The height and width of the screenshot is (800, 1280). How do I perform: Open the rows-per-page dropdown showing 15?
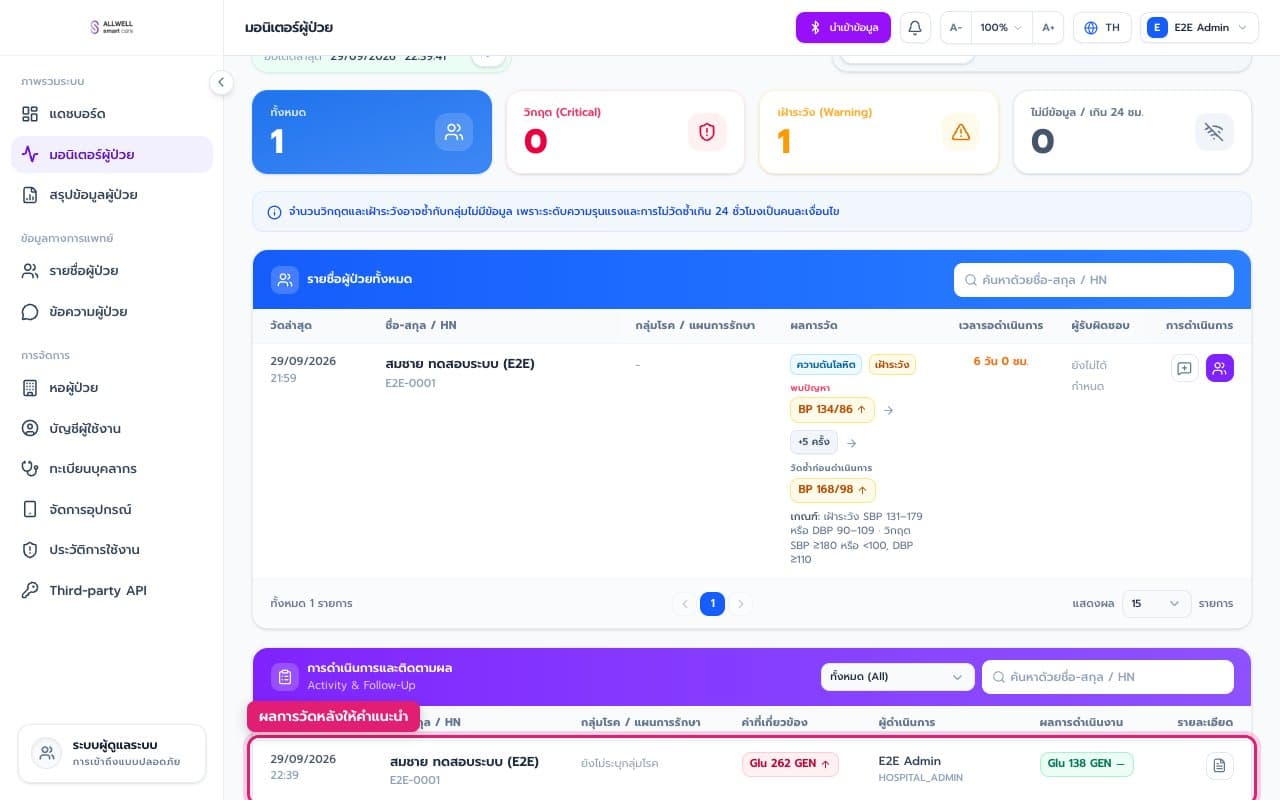(x=1156, y=604)
